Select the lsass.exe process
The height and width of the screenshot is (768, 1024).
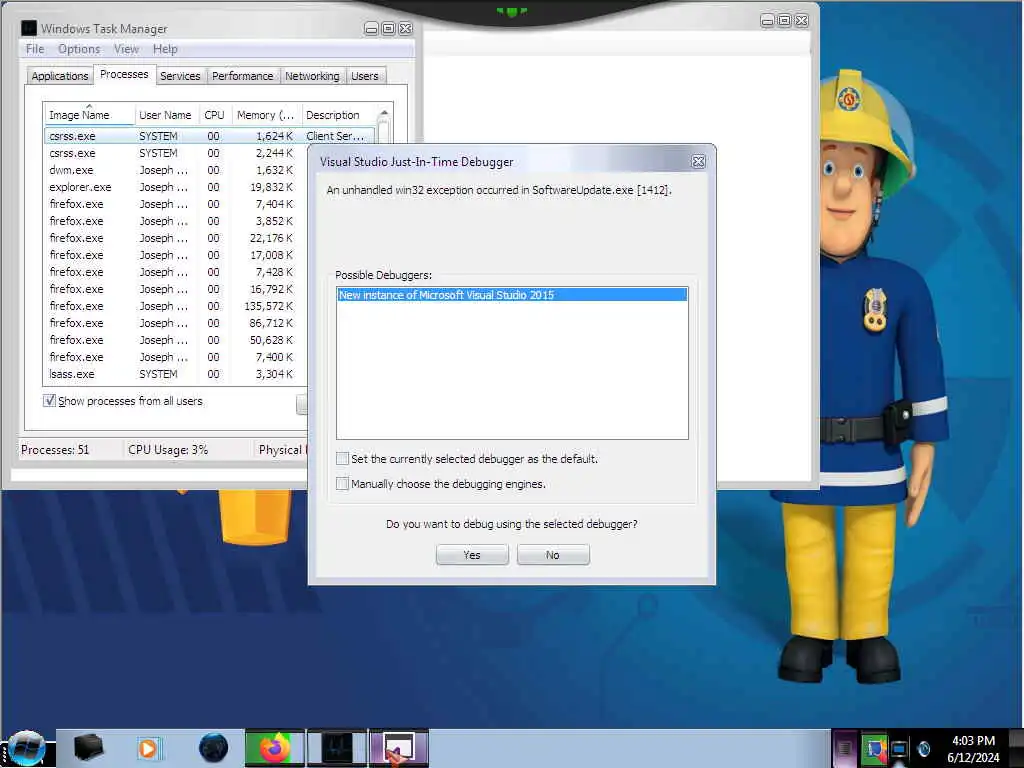coord(176,374)
